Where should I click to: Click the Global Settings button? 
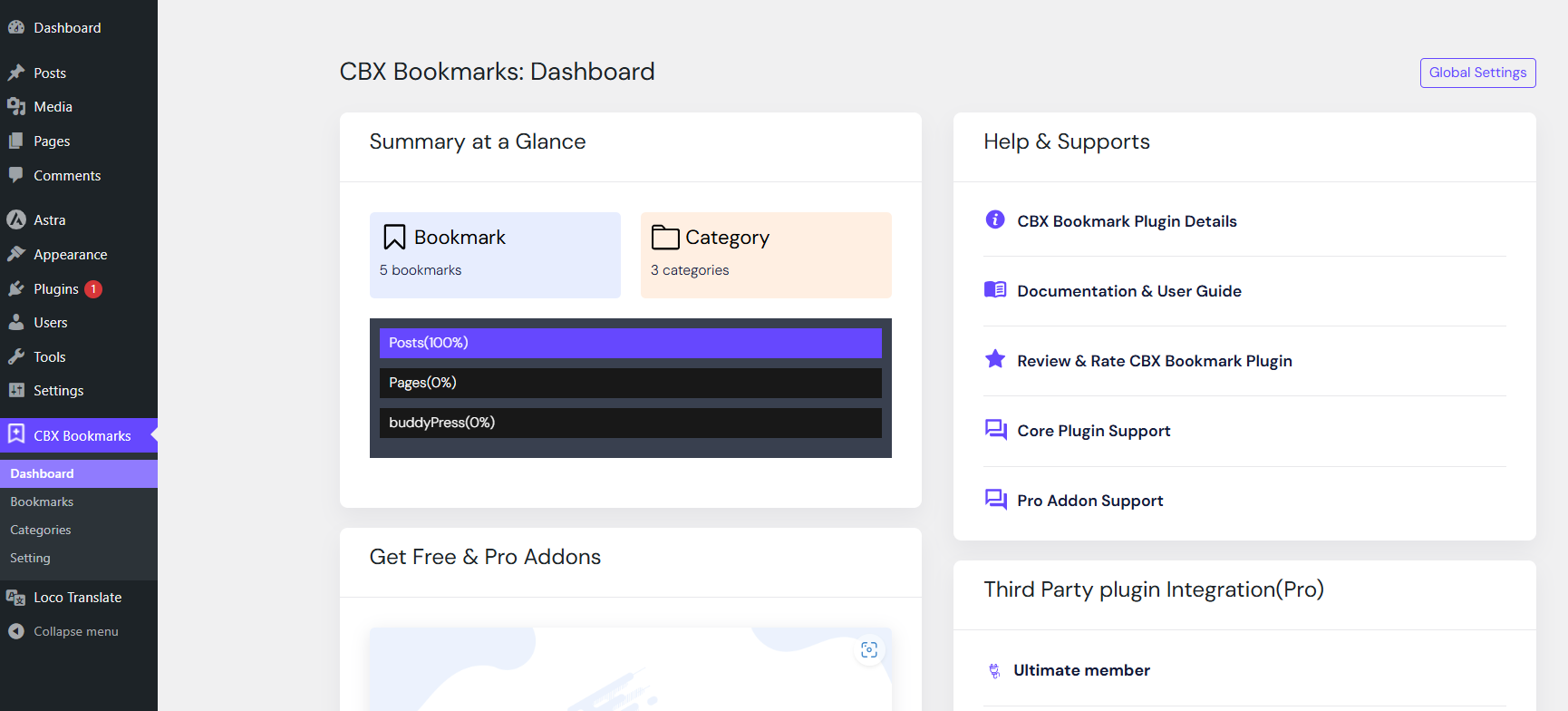point(1477,73)
